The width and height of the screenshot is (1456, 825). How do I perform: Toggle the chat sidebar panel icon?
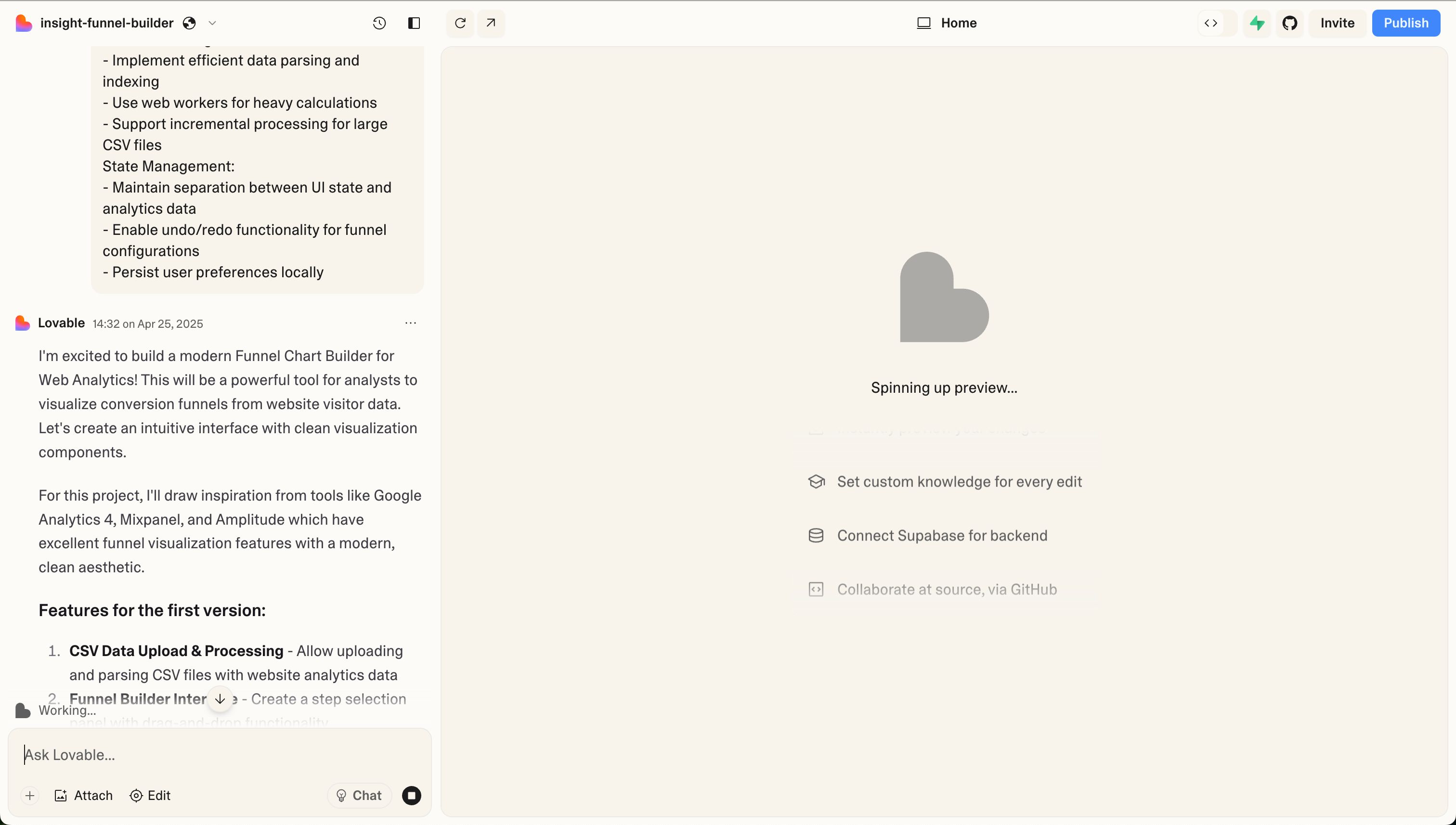pyautogui.click(x=414, y=23)
